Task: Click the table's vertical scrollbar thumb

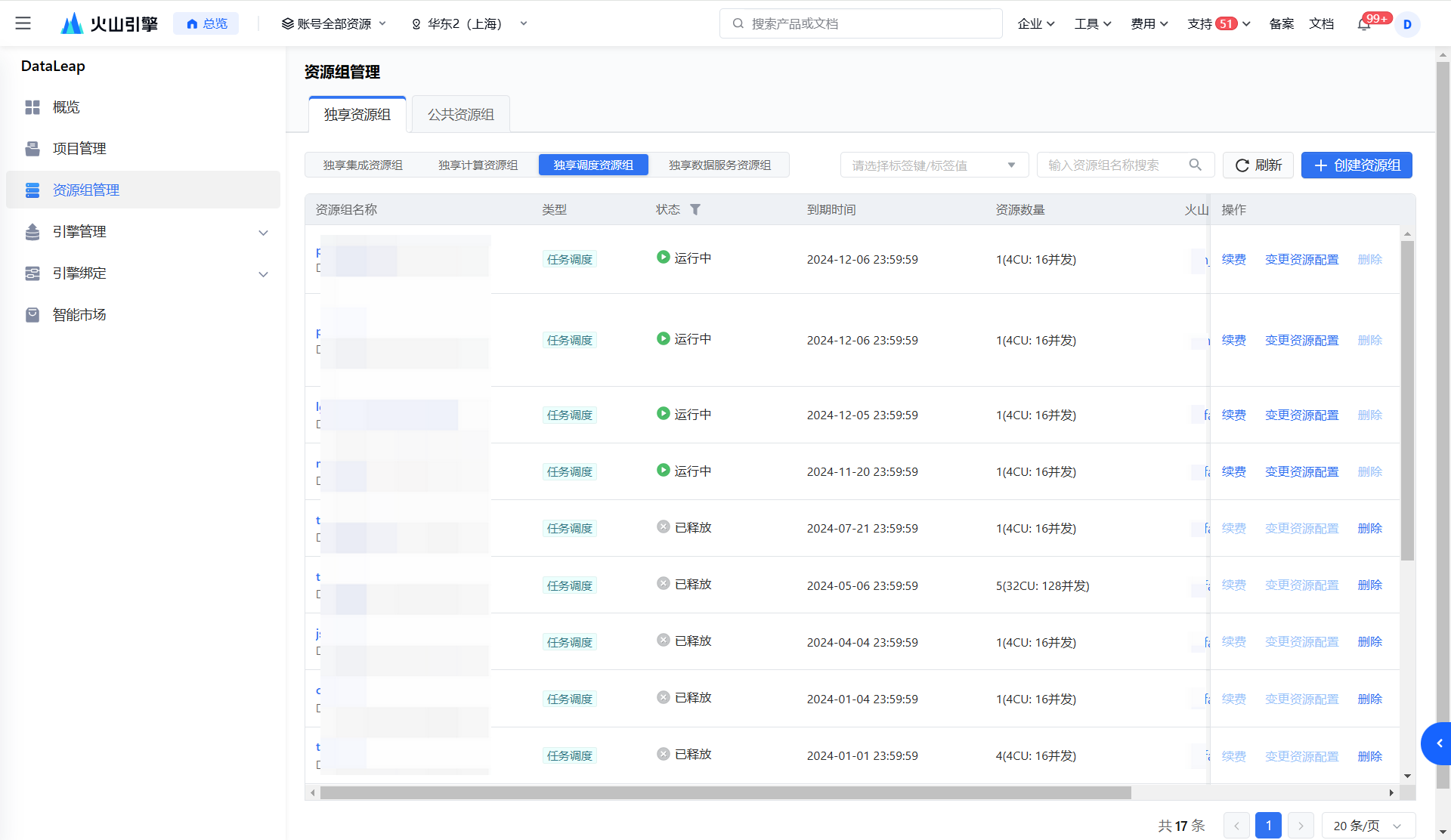Action: 1407,400
